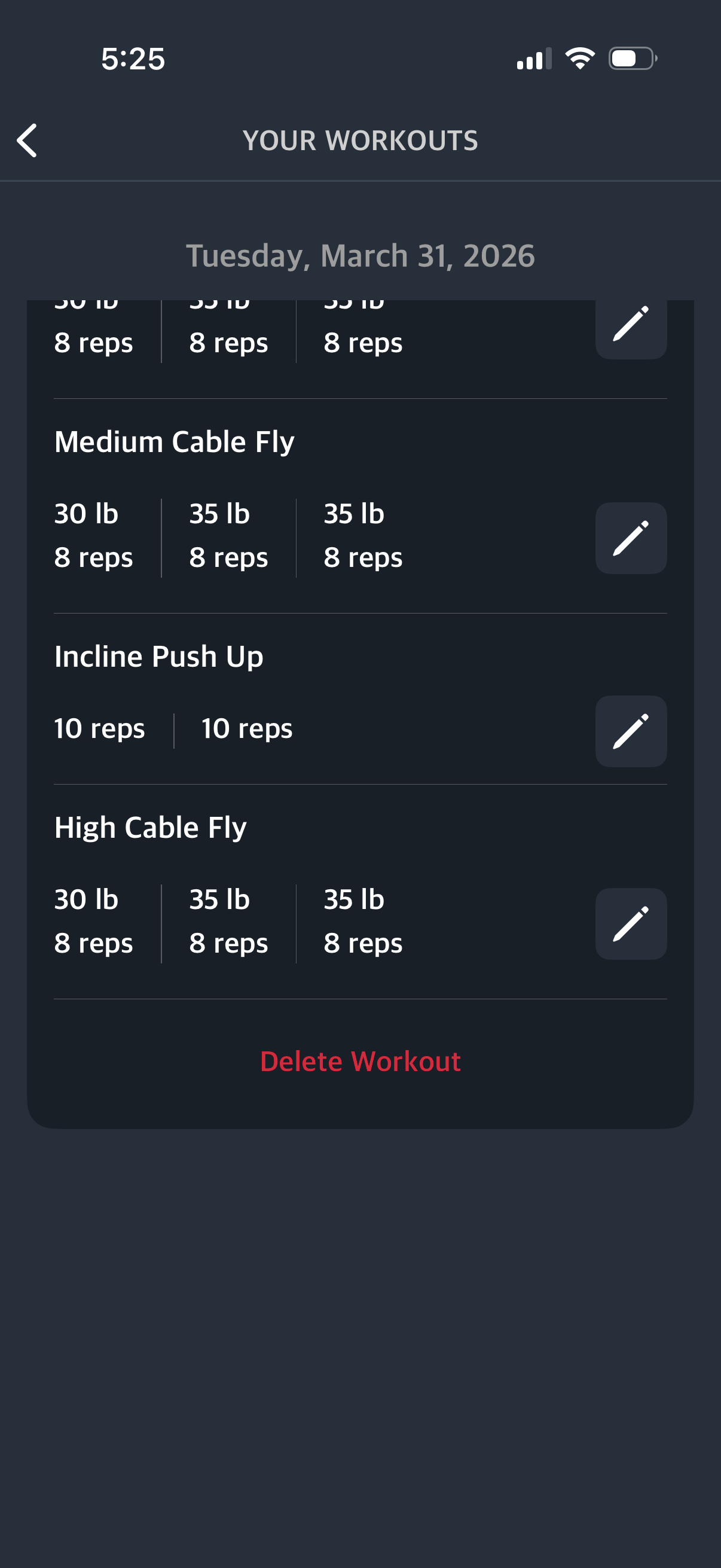Viewport: 721px width, 1568px height.
Task: Open the High Cable Fly edit pencil
Action: 630,924
